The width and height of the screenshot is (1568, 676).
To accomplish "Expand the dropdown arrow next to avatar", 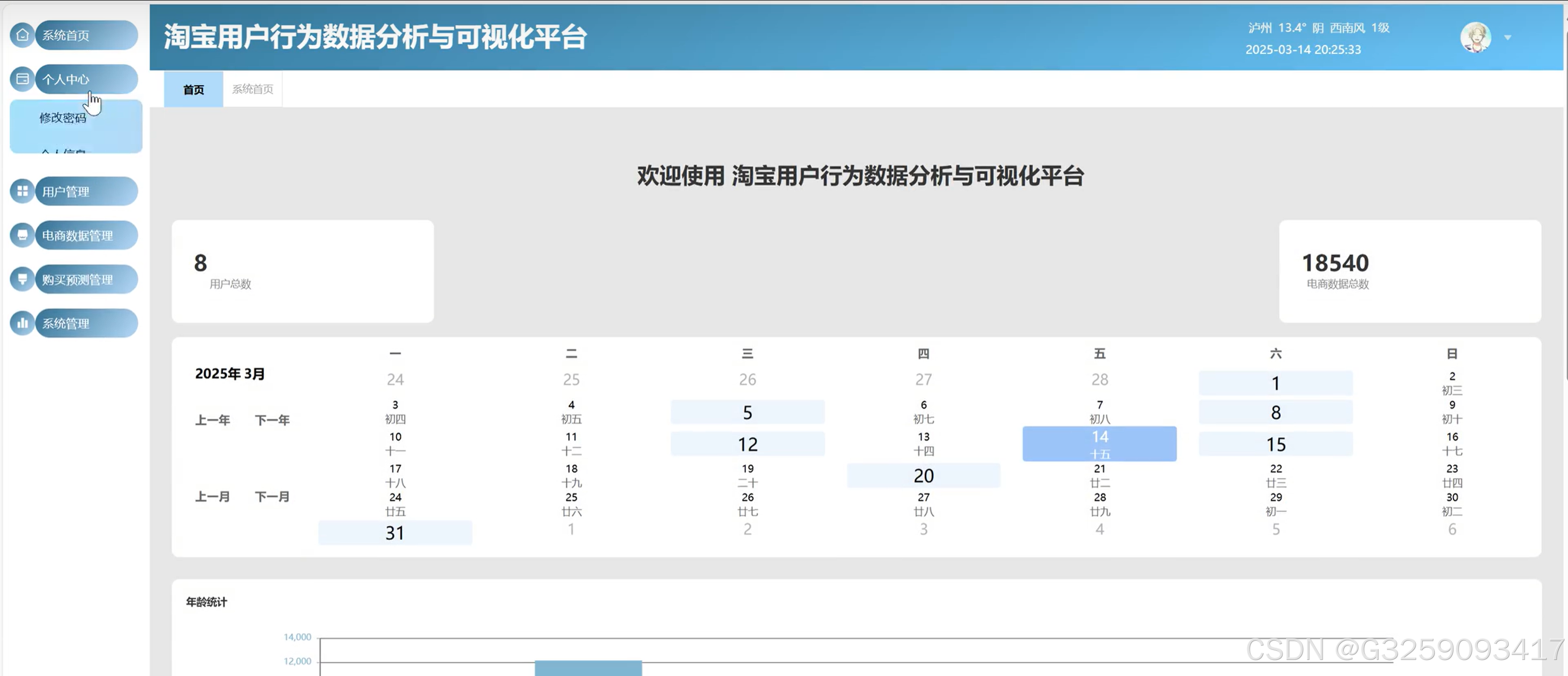I will (1508, 38).
